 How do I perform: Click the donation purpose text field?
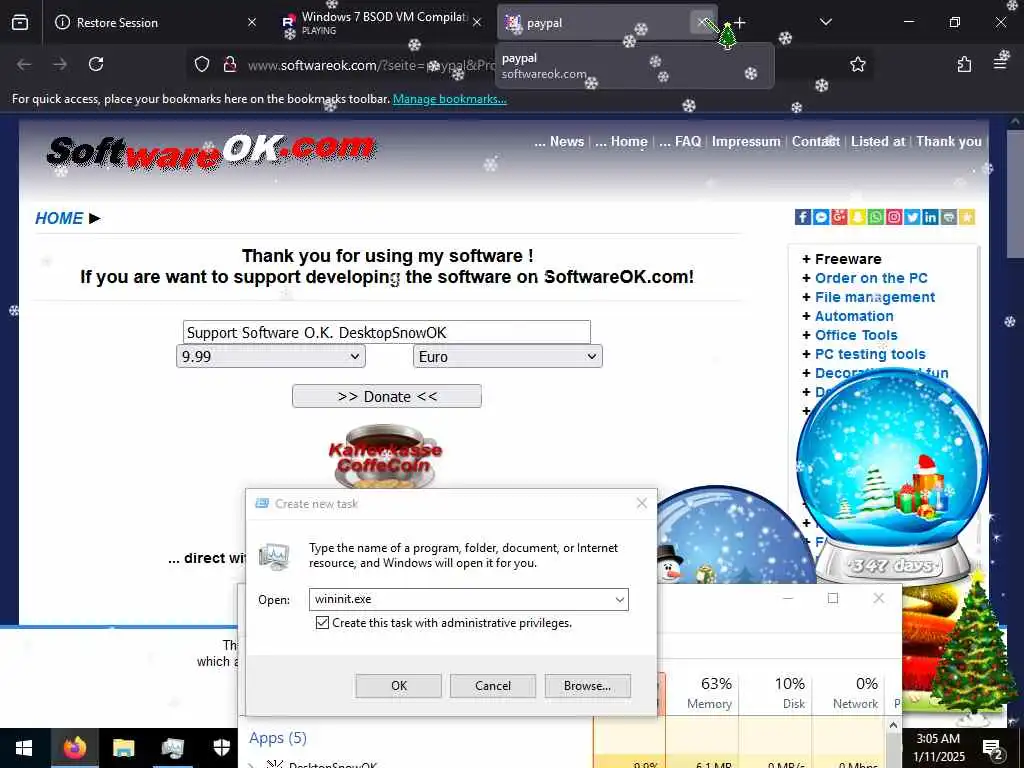387,332
